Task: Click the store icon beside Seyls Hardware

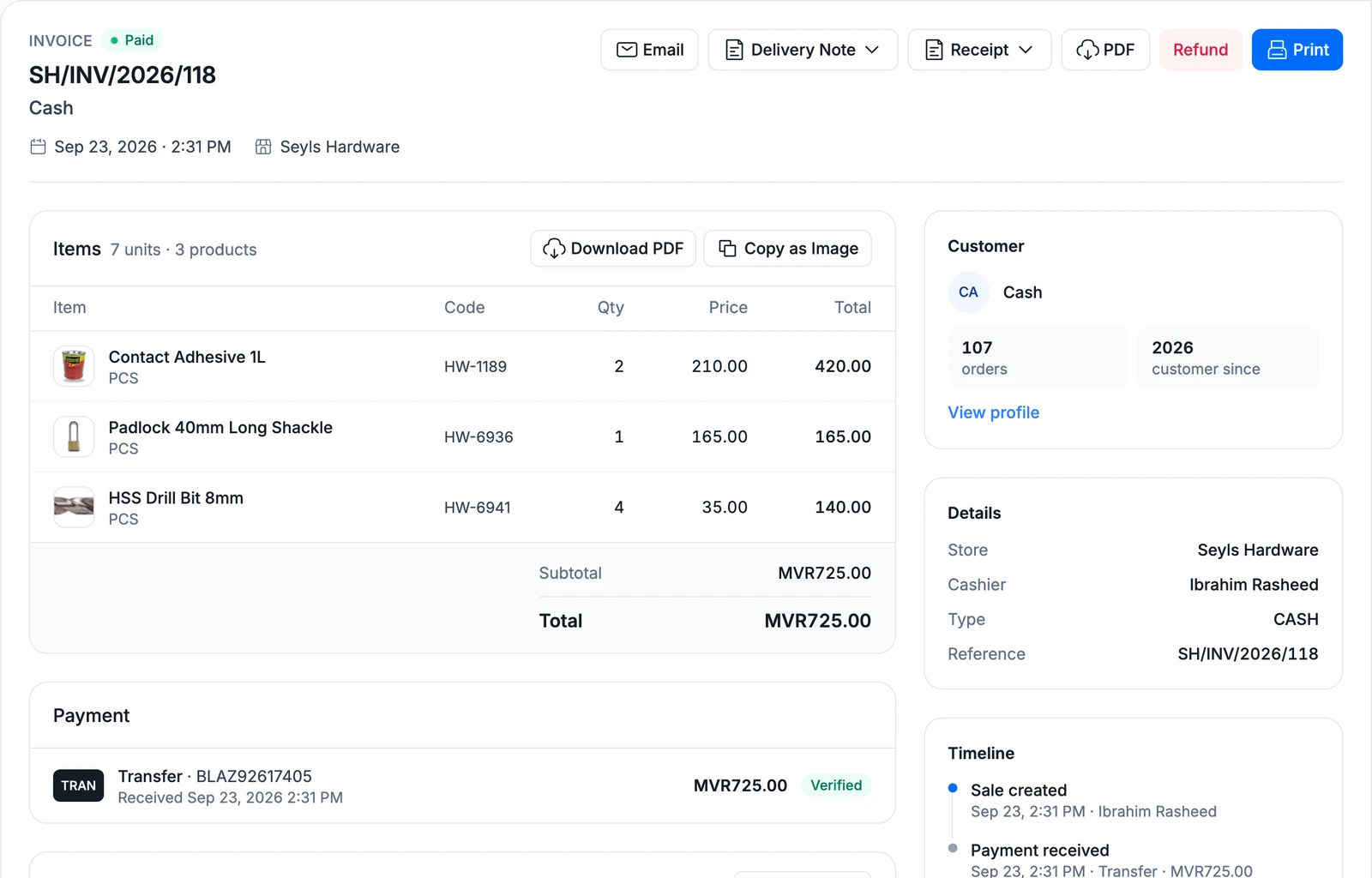Action: click(x=263, y=147)
